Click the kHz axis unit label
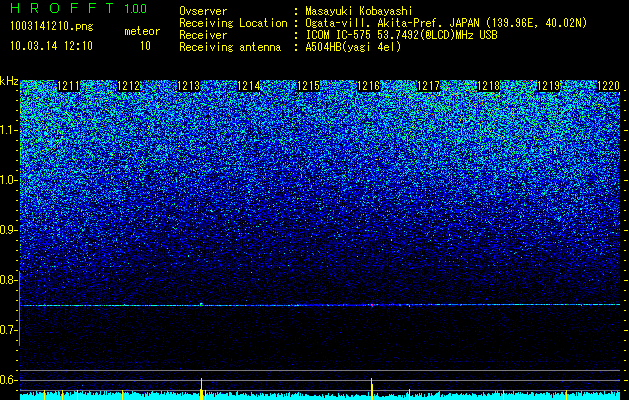629x400 pixels. pyautogui.click(x=9, y=81)
